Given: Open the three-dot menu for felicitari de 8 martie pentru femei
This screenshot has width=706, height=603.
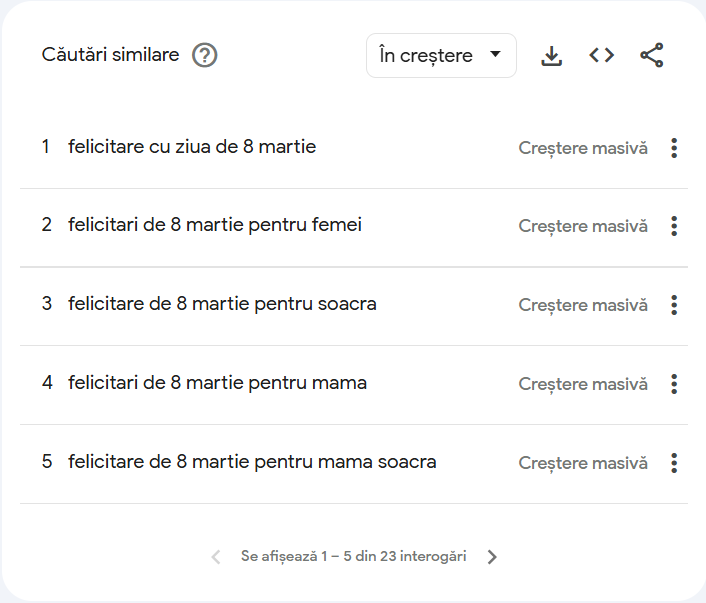Looking at the screenshot, I should [x=674, y=226].
